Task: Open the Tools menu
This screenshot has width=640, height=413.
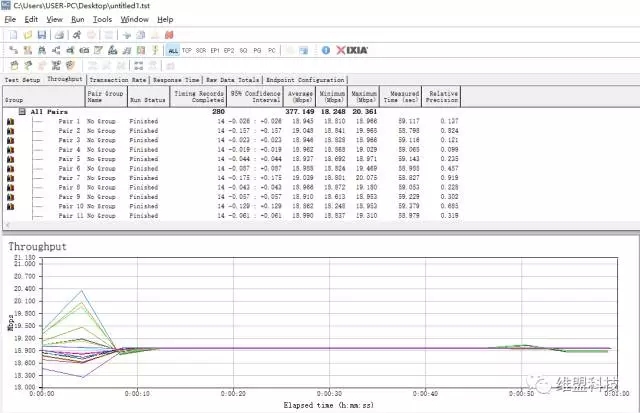Action: pos(102,19)
